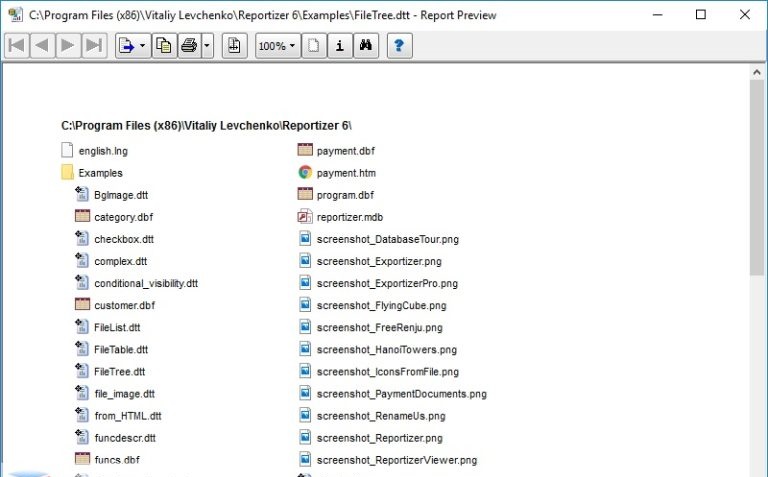Select text 'screenshot_FreeRenju.png'
Viewport: 768px width, 477px height.
[x=380, y=327]
